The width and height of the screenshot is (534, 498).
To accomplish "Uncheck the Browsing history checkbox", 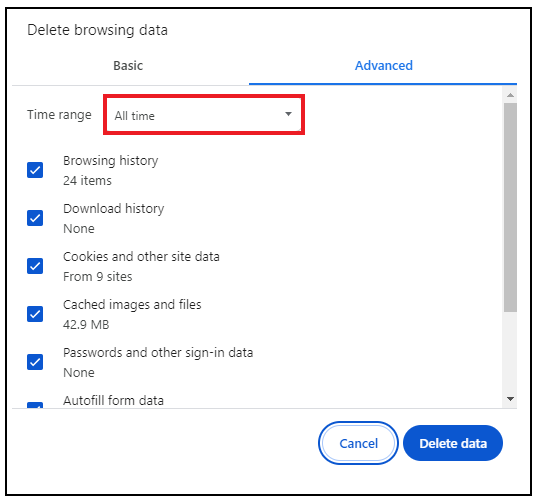I will click(35, 170).
